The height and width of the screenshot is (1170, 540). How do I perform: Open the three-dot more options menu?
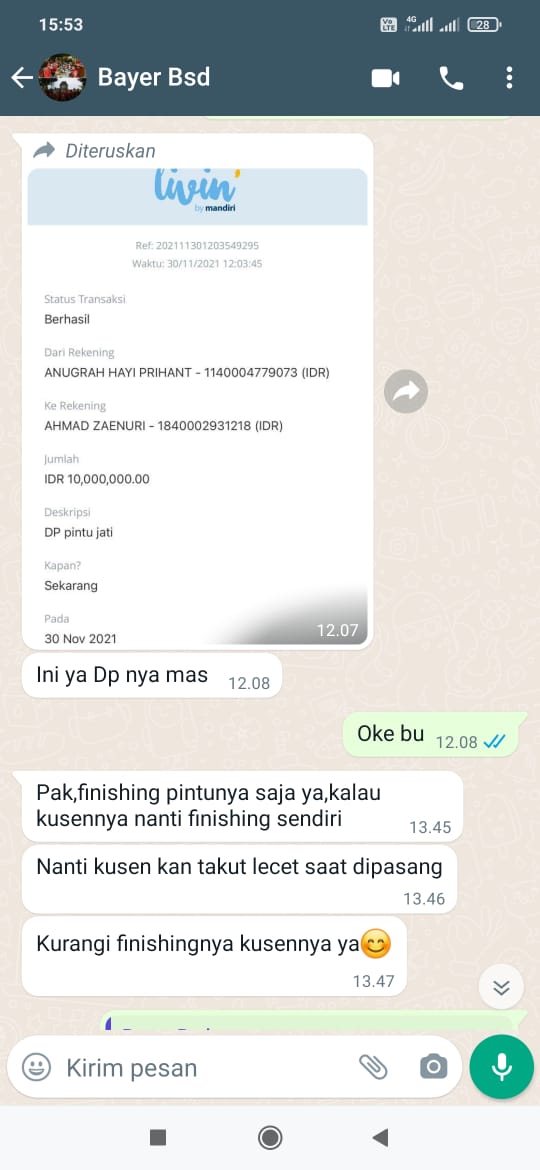(509, 78)
